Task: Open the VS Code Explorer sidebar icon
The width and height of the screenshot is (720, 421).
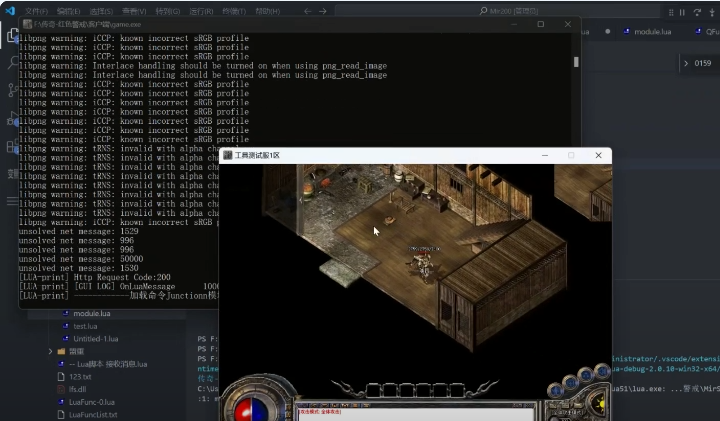Action: point(13,35)
